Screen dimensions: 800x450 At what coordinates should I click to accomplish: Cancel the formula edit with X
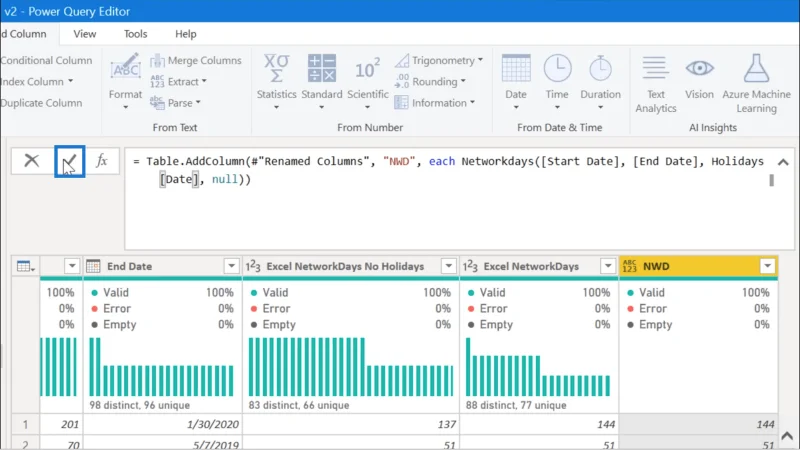tap(32, 161)
